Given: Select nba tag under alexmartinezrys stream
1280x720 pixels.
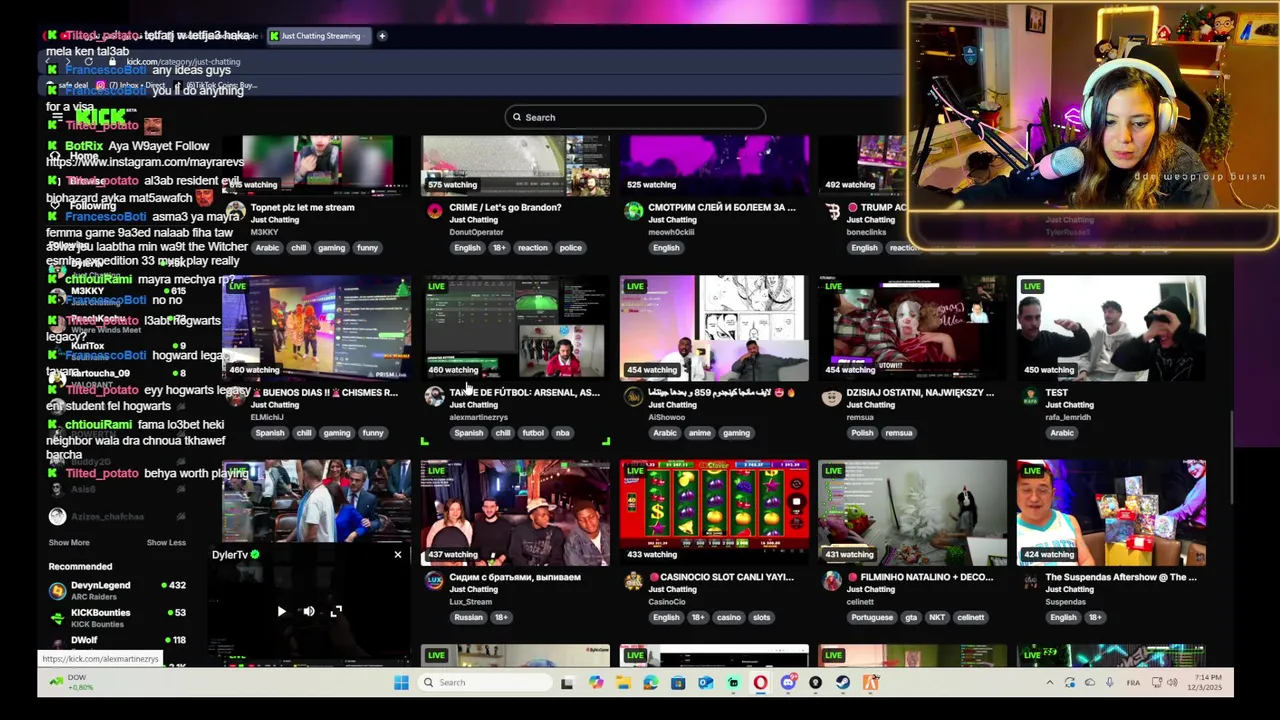Looking at the screenshot, I should click(562, 433).
